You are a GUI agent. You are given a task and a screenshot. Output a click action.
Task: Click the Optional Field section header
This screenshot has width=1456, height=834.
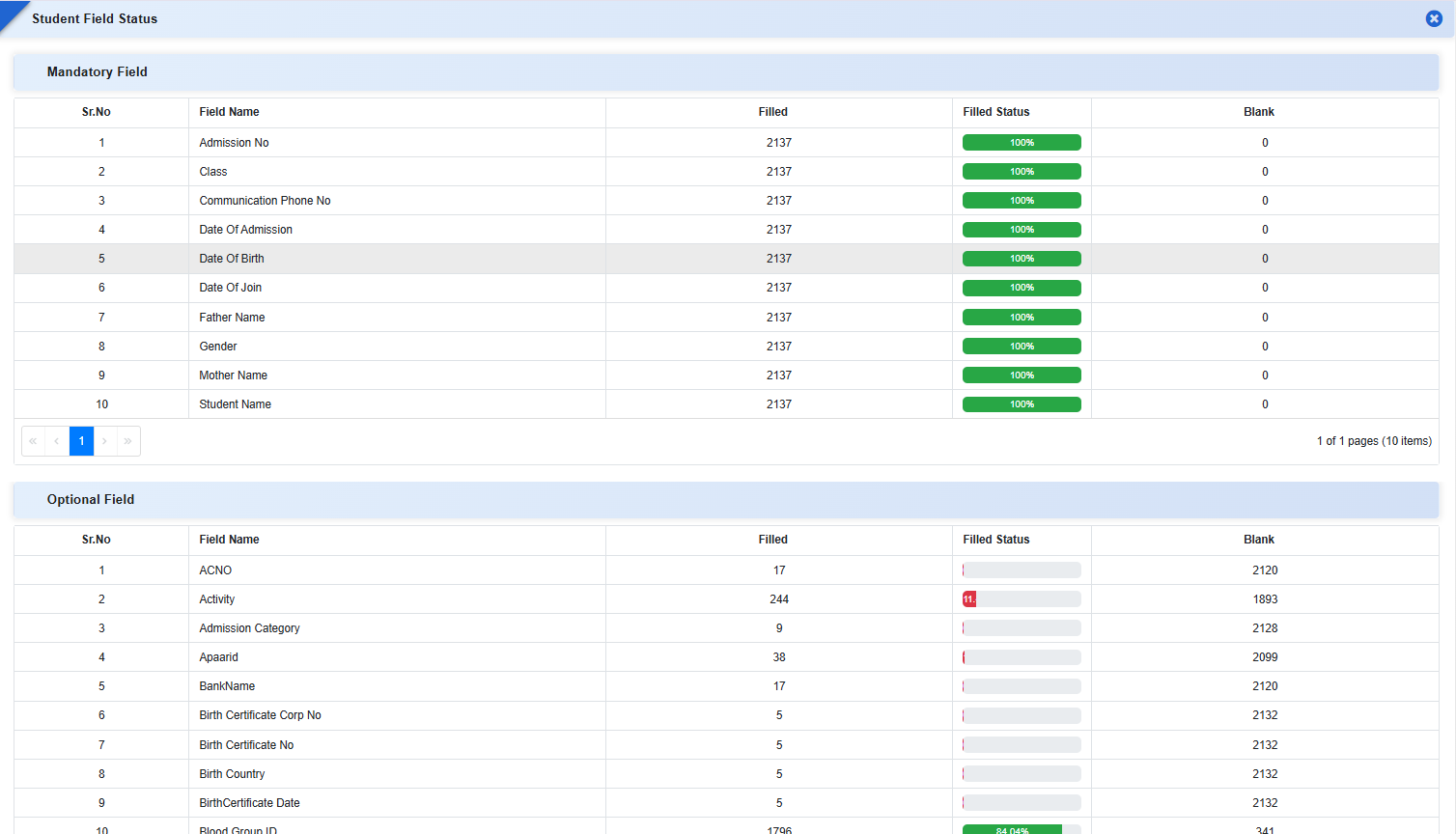coord(91,500)
